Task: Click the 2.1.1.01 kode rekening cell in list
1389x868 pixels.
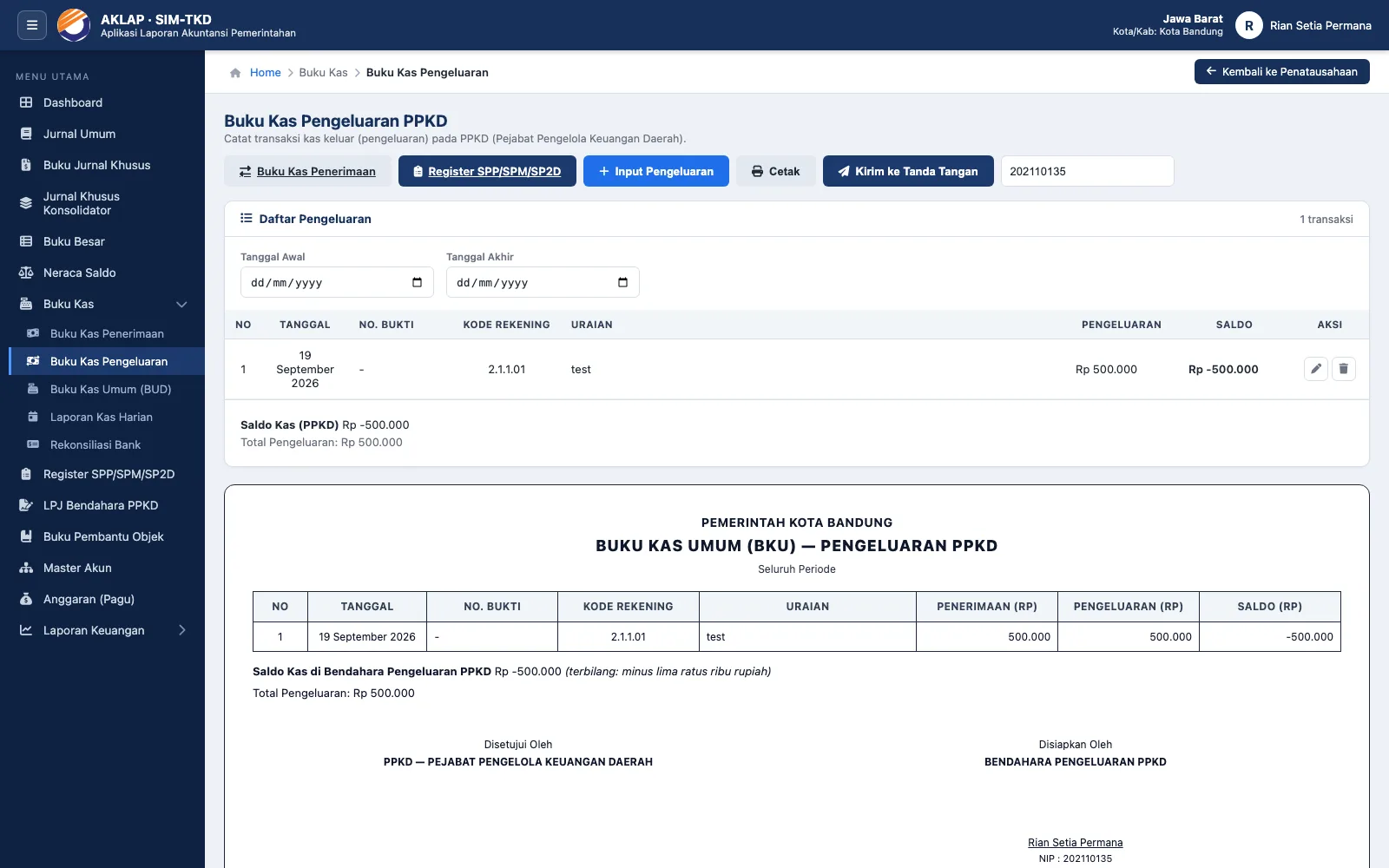Action: click(507, 369)
